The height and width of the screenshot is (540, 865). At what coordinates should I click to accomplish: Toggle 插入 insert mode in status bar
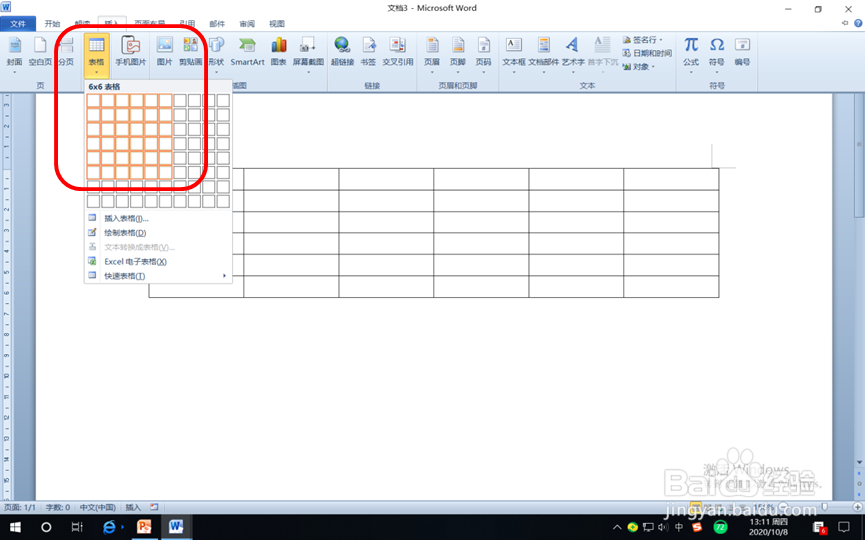click(133, 507)
